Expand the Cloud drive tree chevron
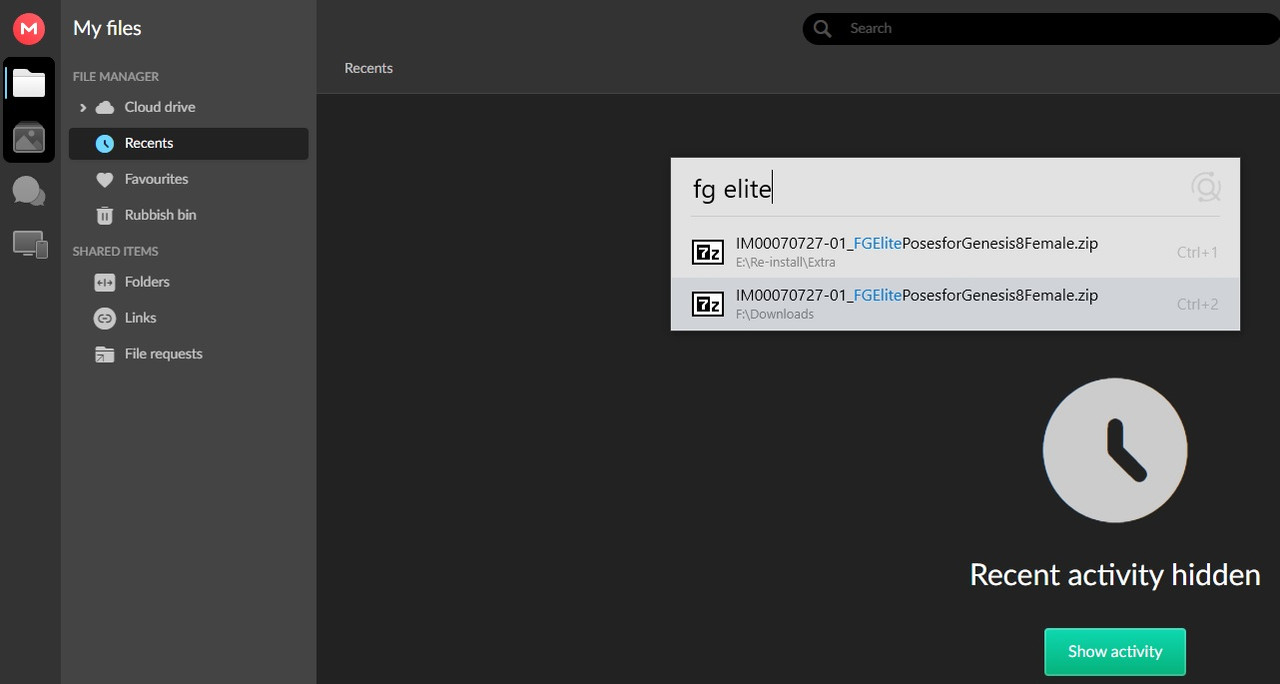Screen dimensions: 1280x684 (83, 107)
